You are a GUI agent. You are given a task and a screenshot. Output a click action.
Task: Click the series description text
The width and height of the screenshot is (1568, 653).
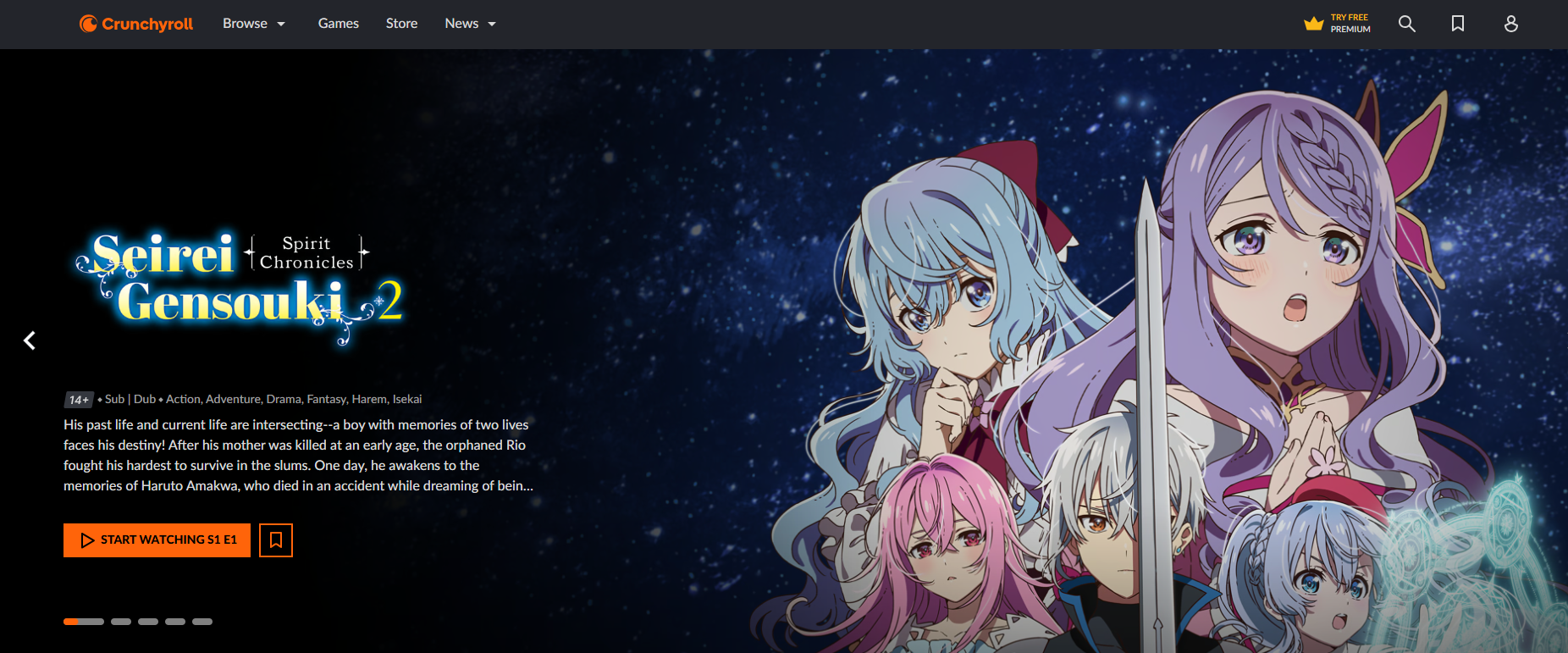pyautogui.click(x=298, y=455)
